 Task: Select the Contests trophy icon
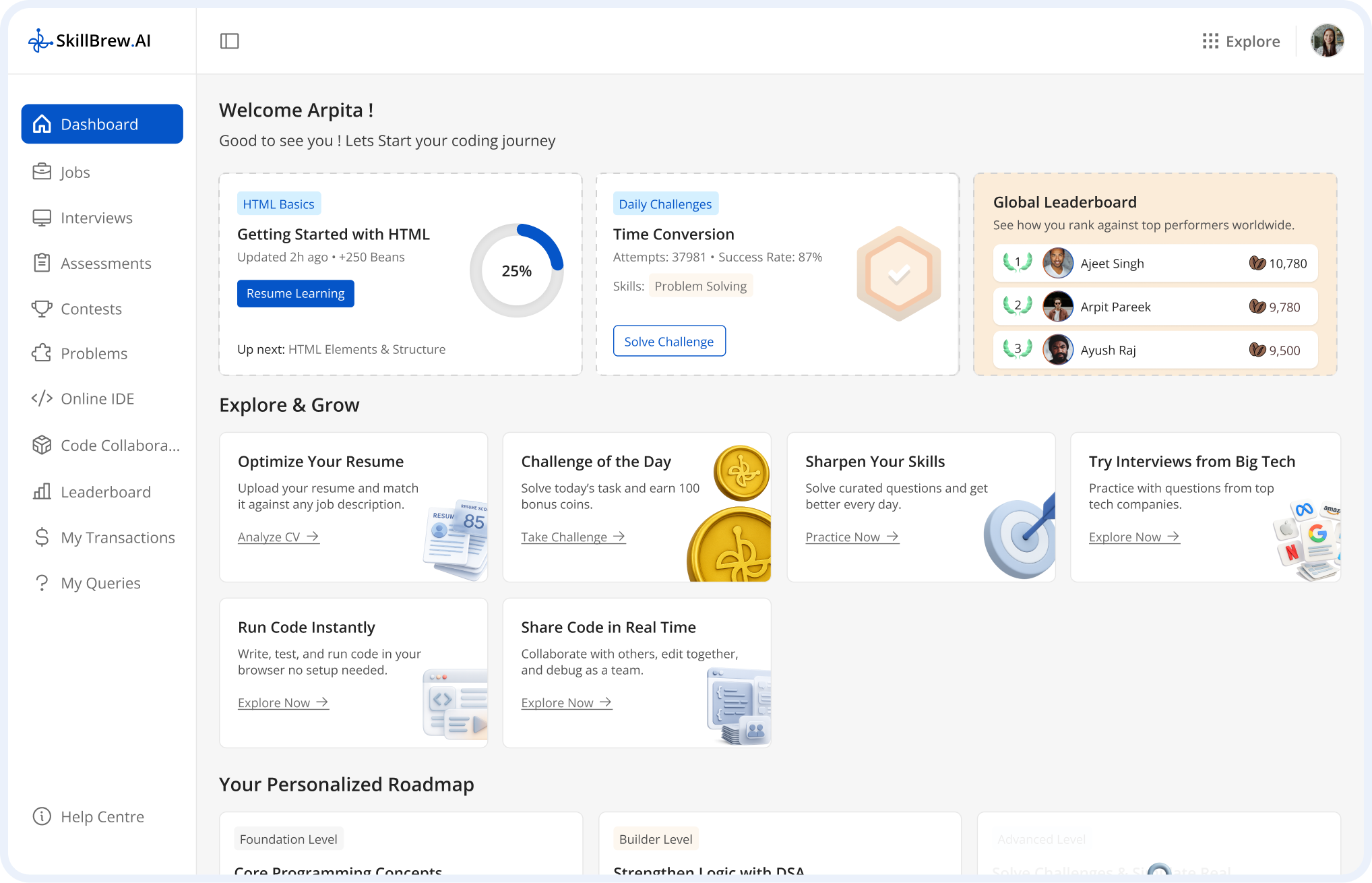[42, 309]
